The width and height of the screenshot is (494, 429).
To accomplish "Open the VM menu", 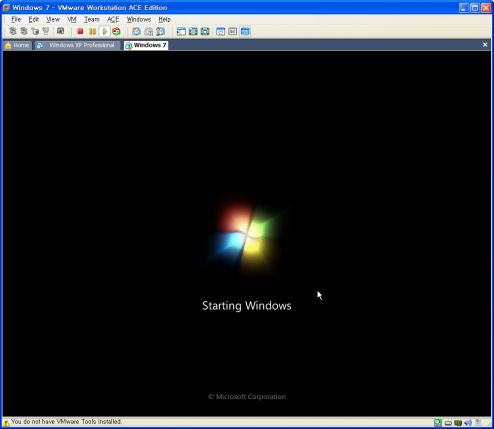I will (x=72, y=19).
